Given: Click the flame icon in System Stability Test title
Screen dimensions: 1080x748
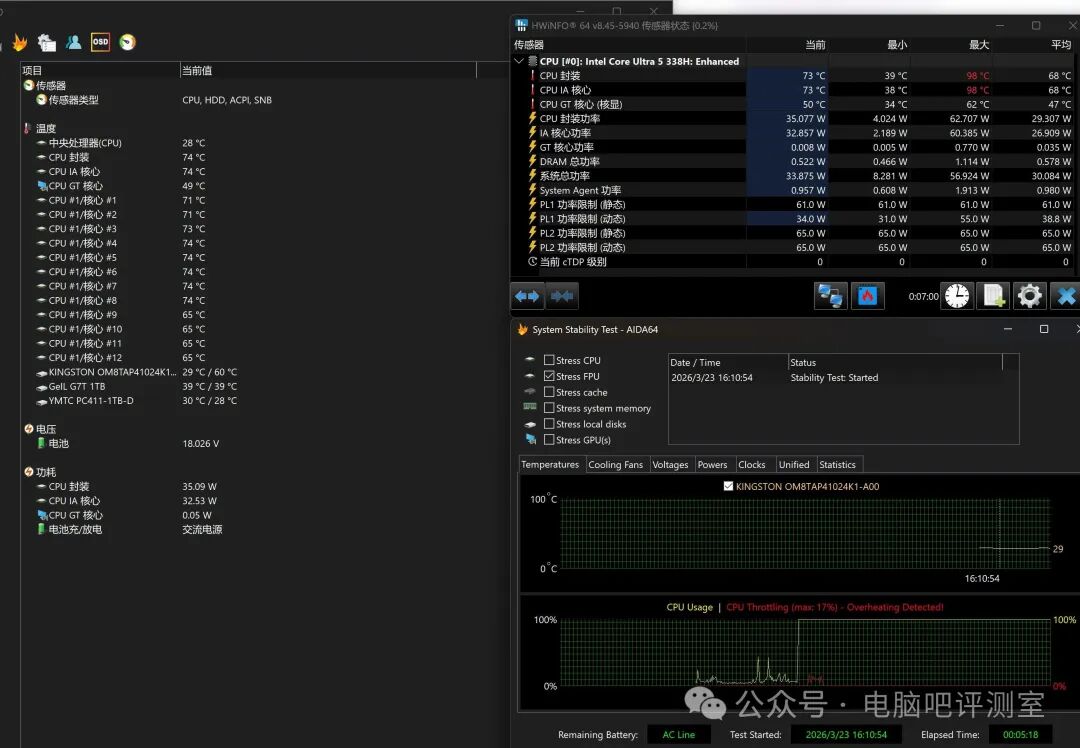Looking at the screenshot, I should (522, 330).
